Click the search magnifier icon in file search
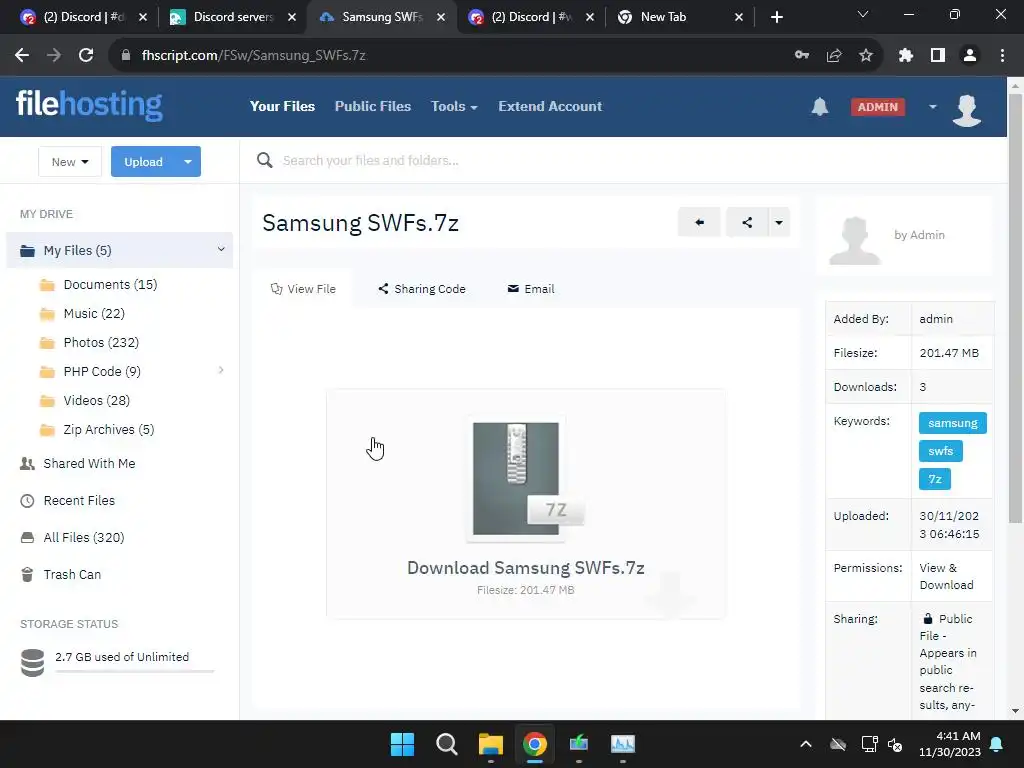This screenshot has width=1024, height=768. pyautogui.click(x=264, y=160)
